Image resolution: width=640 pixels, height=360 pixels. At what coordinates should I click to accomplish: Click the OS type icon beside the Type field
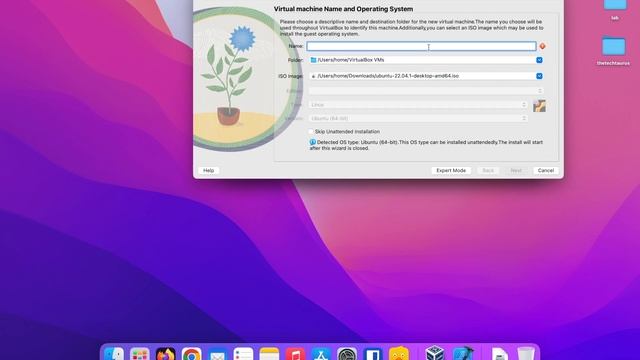click(539, 106)
